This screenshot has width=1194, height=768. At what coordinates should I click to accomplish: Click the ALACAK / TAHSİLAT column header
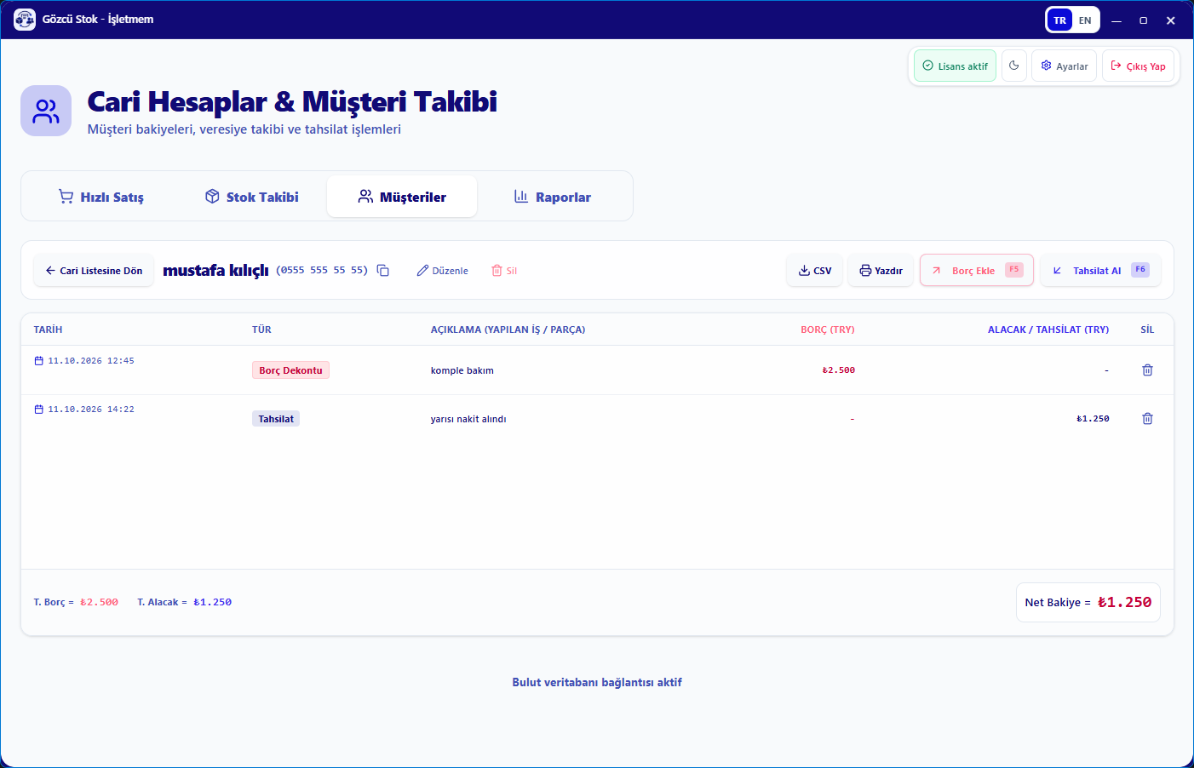click(x=1049, y=330)
